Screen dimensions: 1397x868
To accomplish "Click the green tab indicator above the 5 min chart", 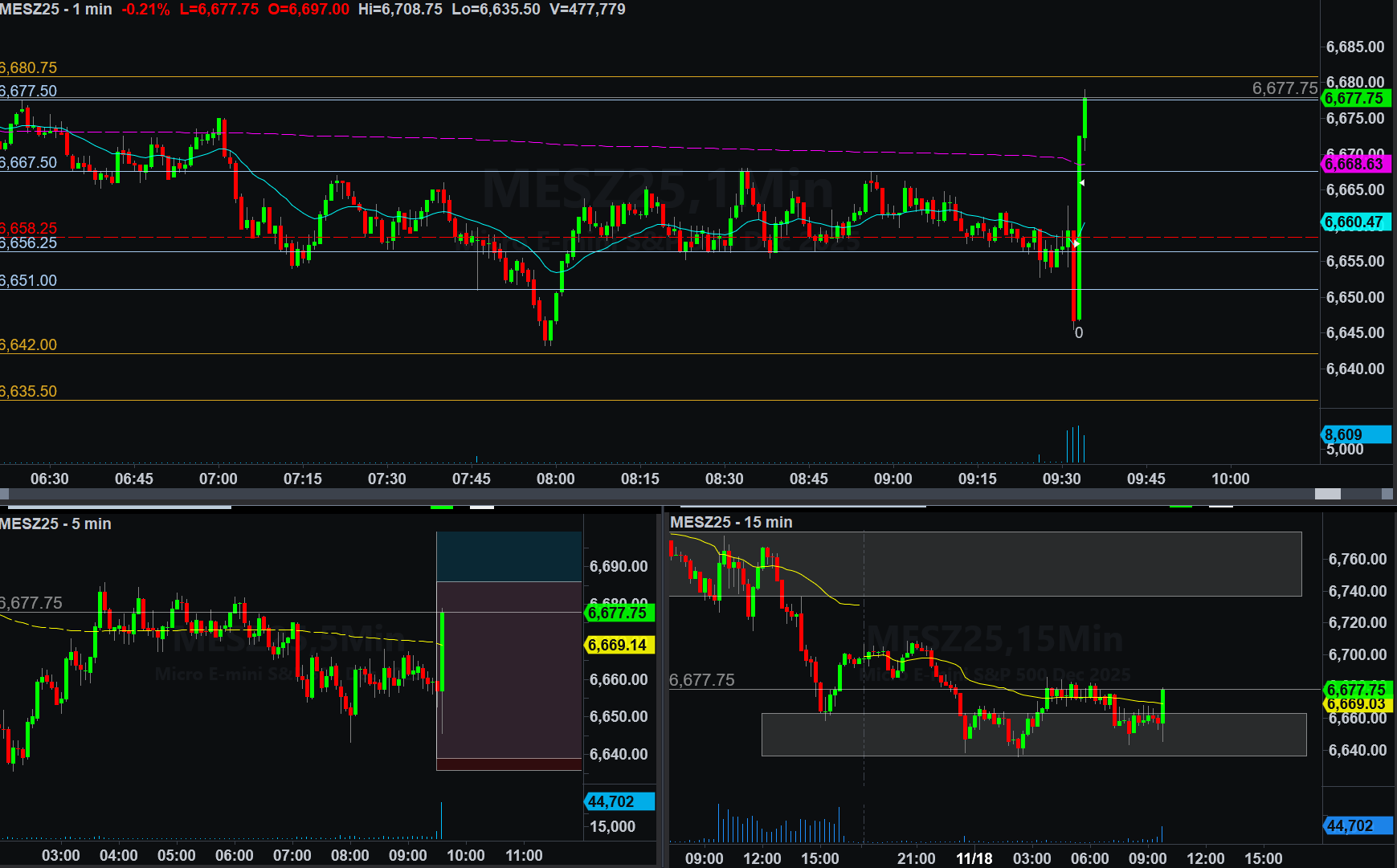I will [x=441, y=507].
